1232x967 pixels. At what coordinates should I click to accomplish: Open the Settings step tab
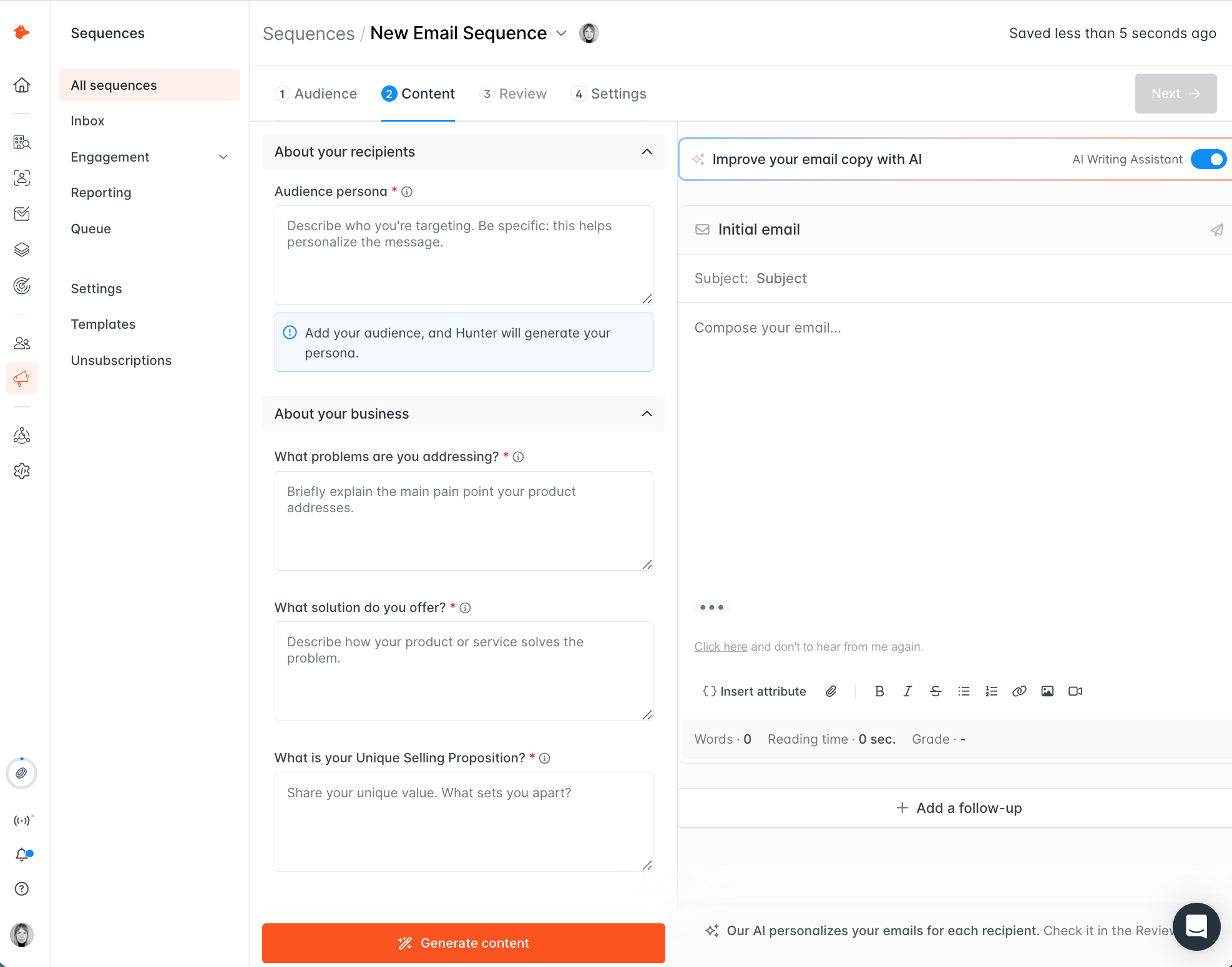click(x=609, y=94)
